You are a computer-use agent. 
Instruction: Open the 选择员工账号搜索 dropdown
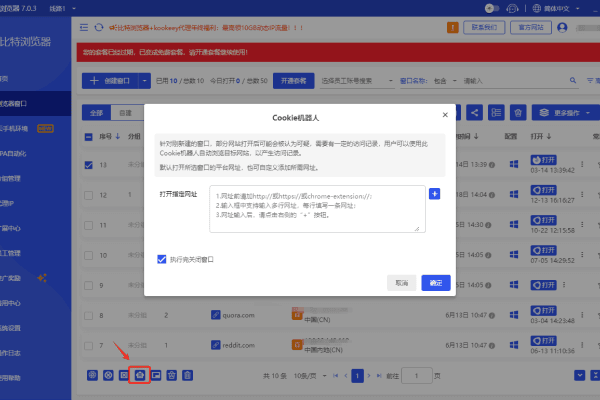coord(357,81)
